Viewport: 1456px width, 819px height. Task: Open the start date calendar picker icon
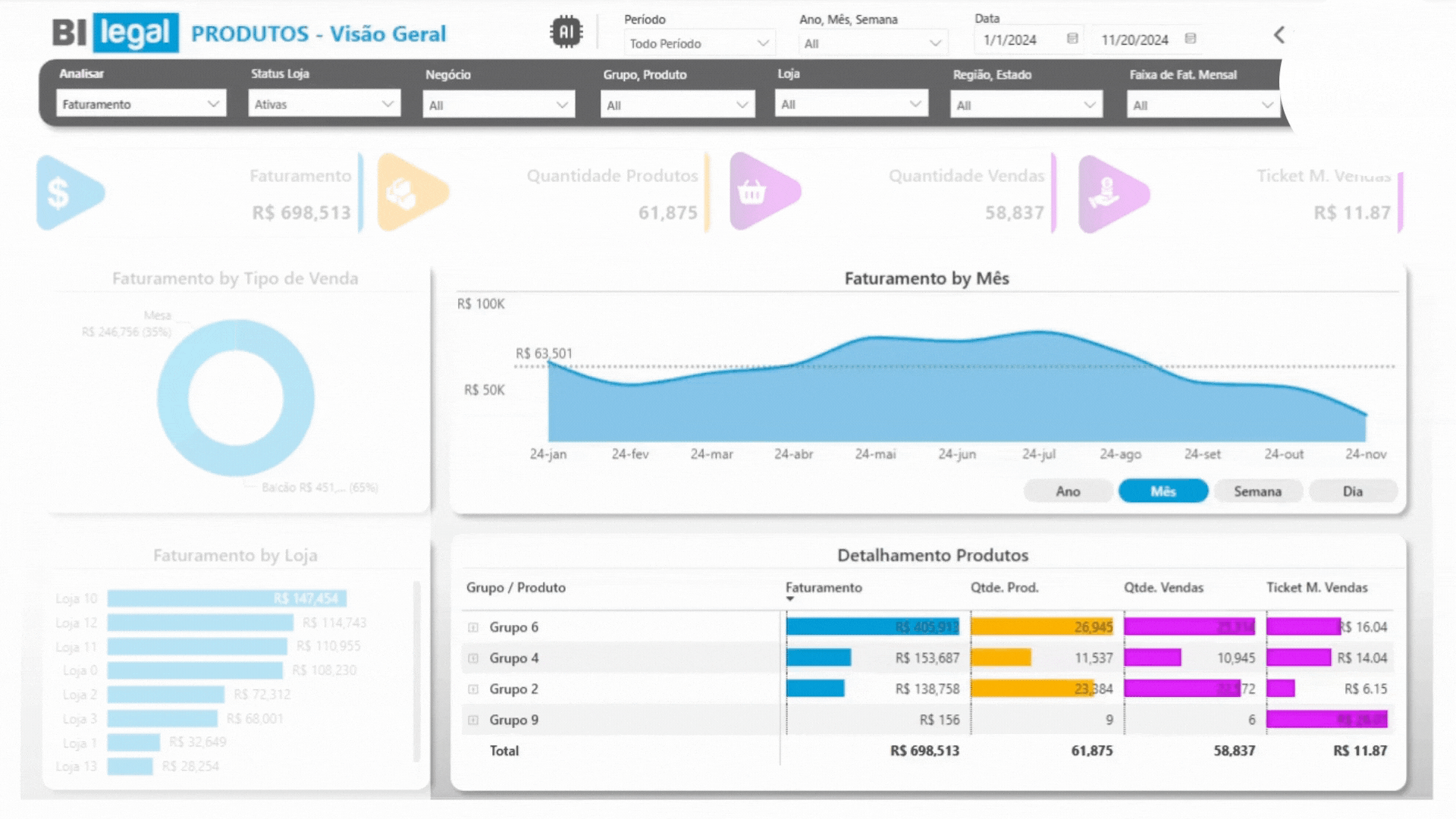(1072, 39)
